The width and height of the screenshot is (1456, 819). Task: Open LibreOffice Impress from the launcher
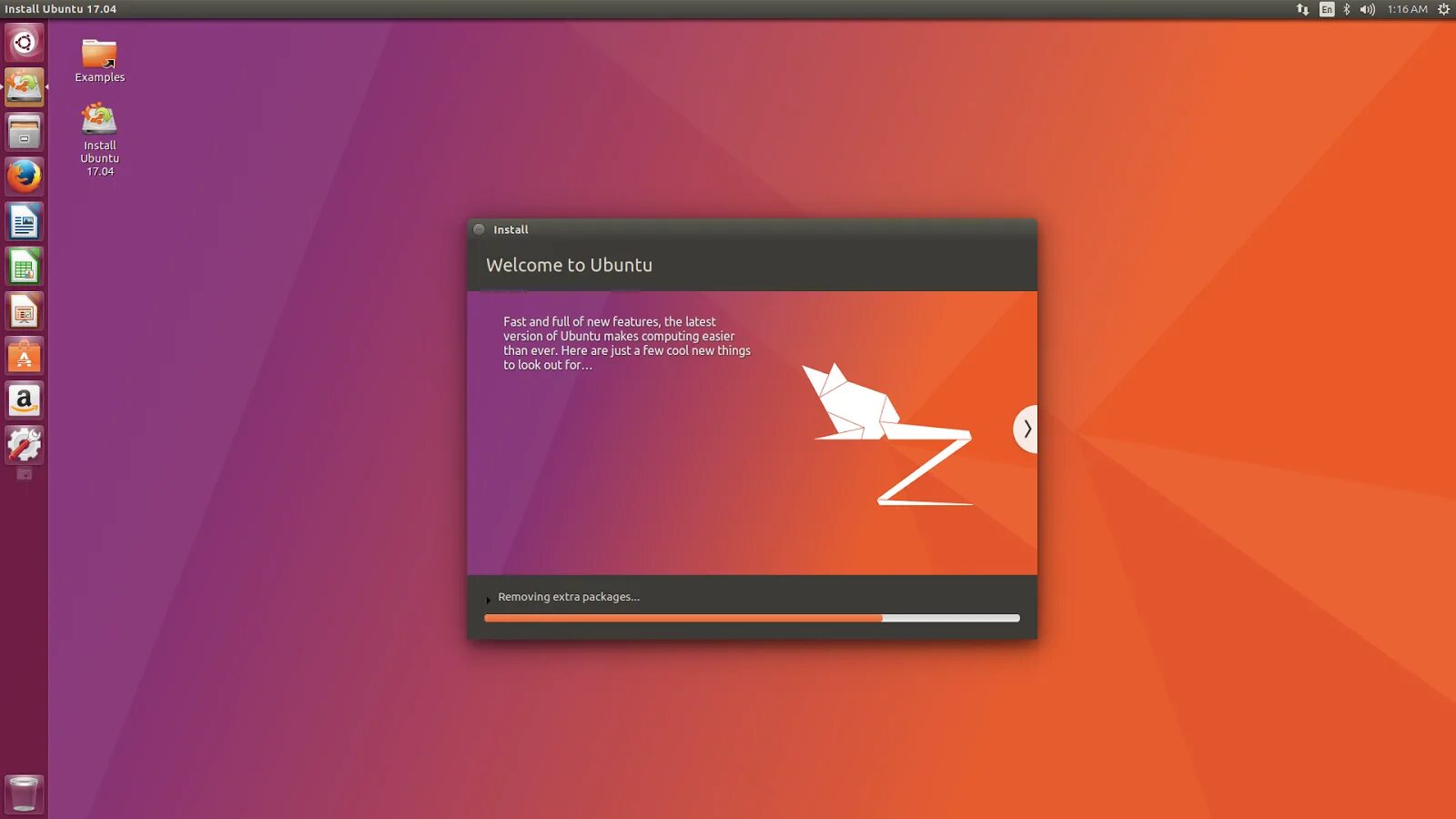point(24,310)
